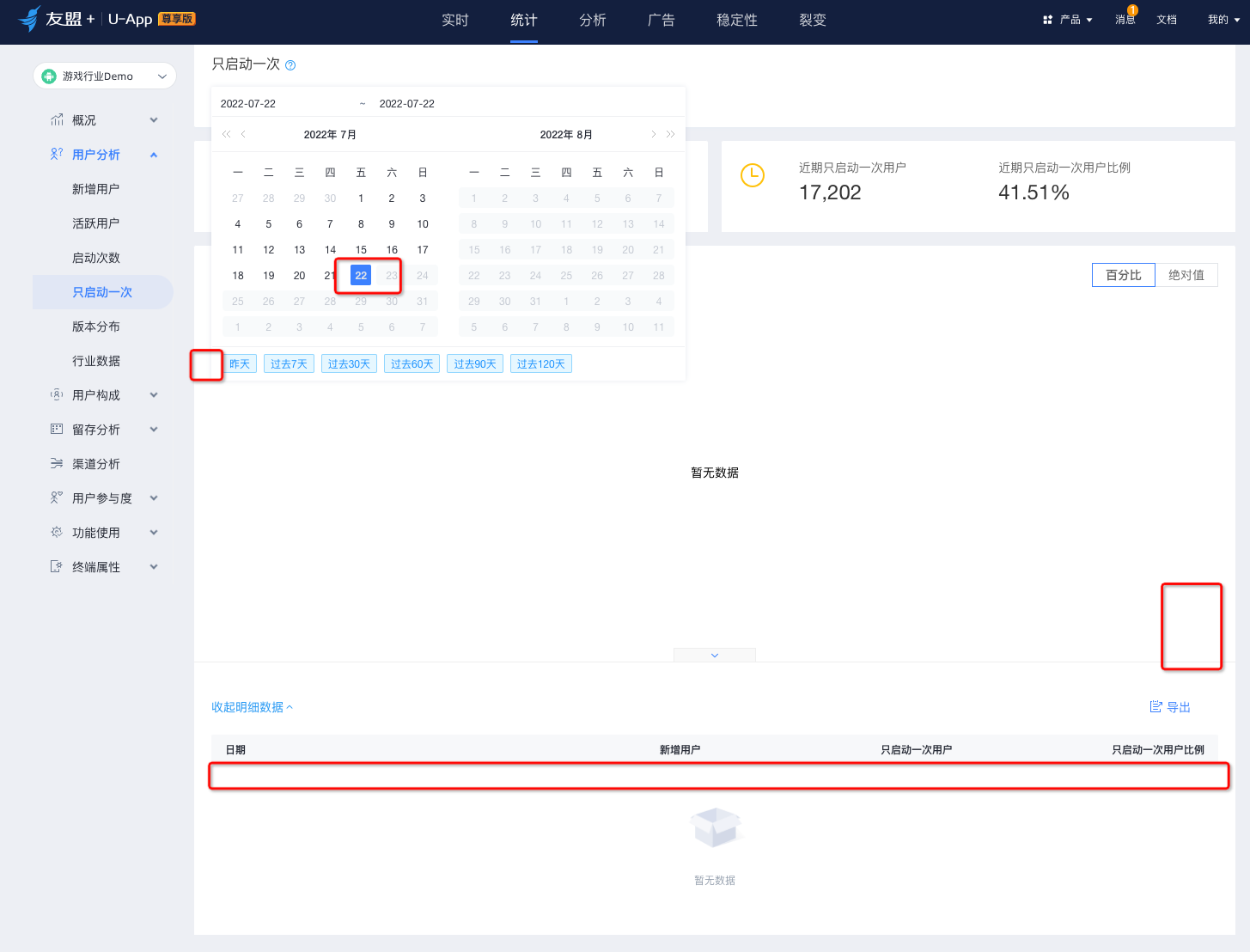Switch chart to 百分比 view
The height and width of the screenshot is (952, 1250).
(1124, 275)
